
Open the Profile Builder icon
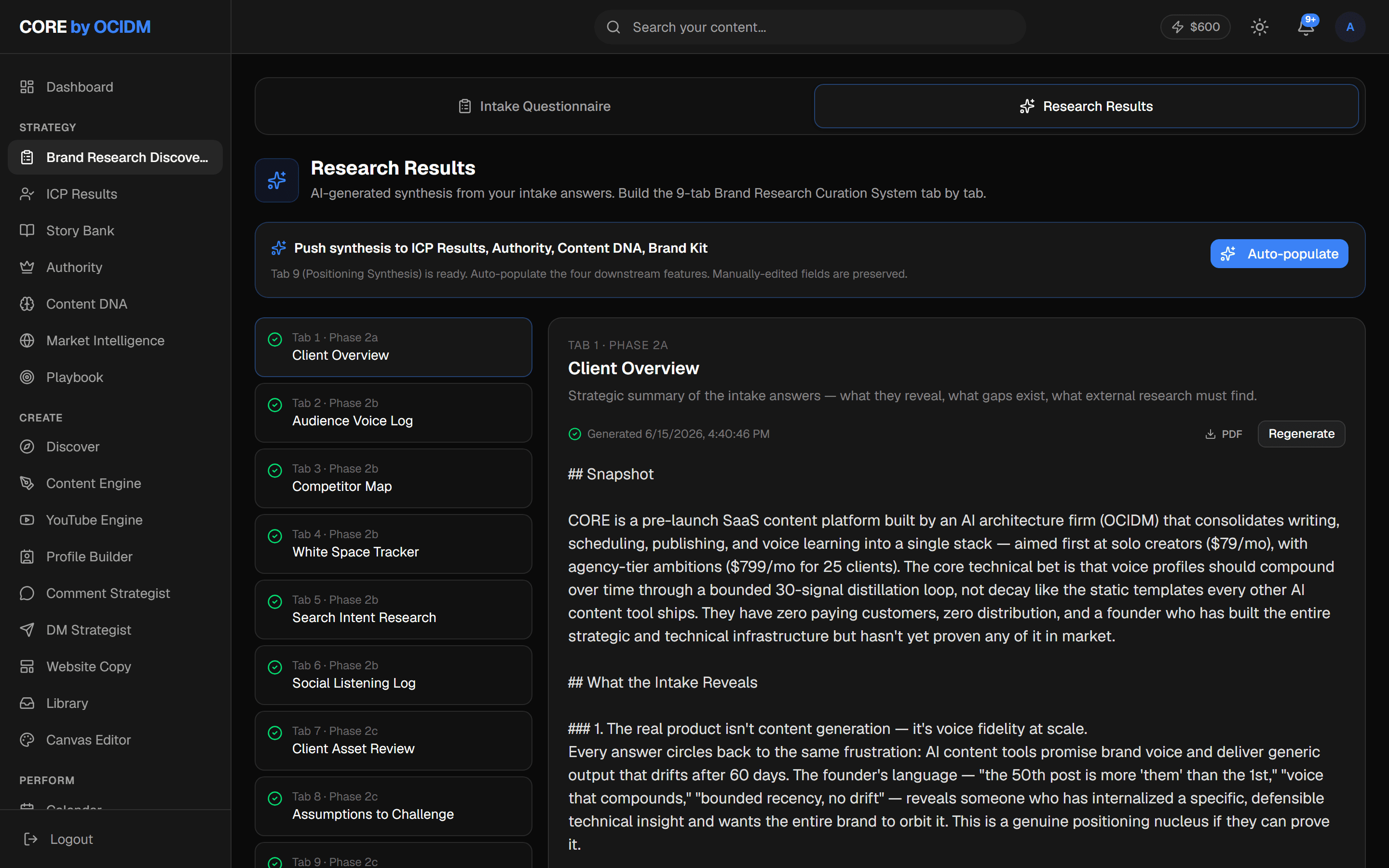point(27,557)
